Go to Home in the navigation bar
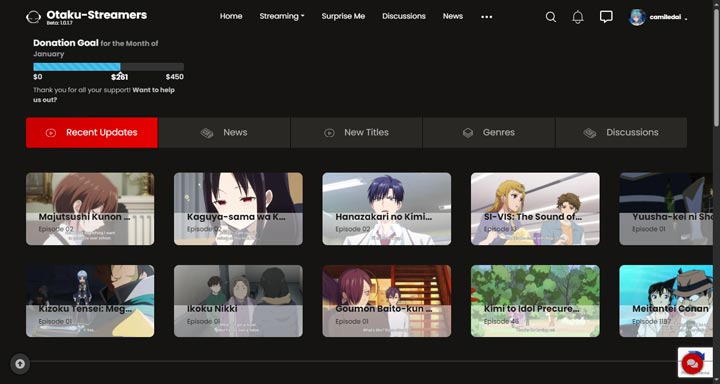Screen dimensions: 720x384 pyautogui.click(x=231, y=16)
